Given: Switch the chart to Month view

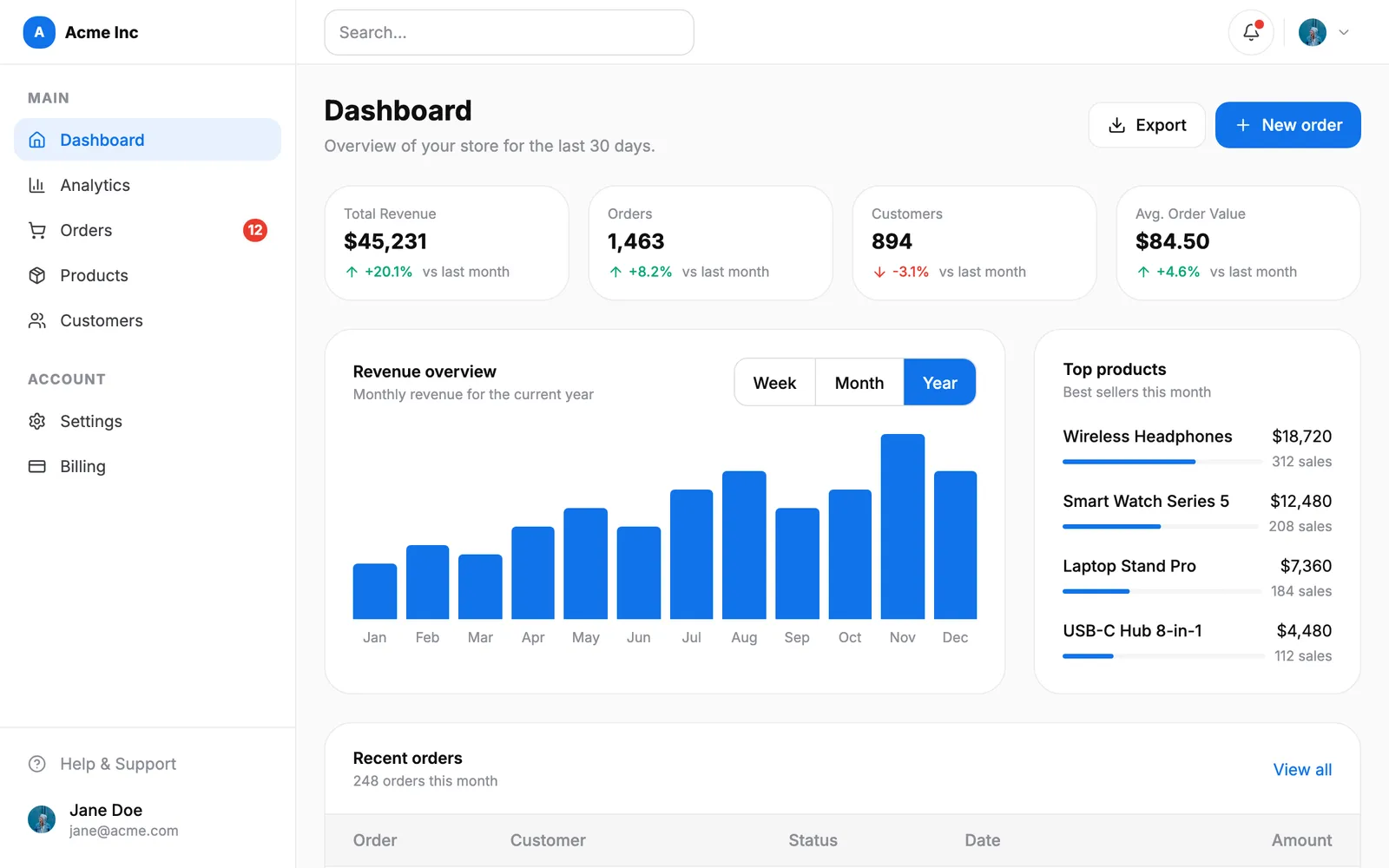Looking at the screenshot, I should pyautogui.click(x=859, y=383).
